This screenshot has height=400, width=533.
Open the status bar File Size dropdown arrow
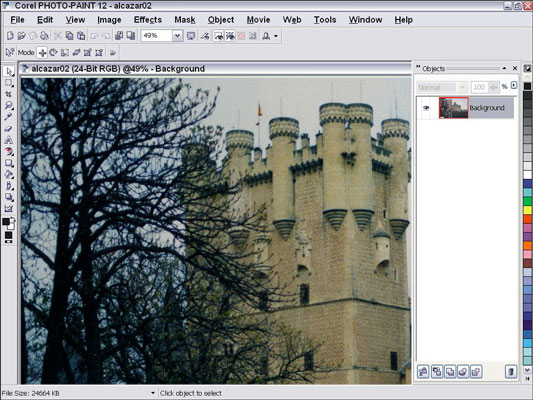pos(153,393)
